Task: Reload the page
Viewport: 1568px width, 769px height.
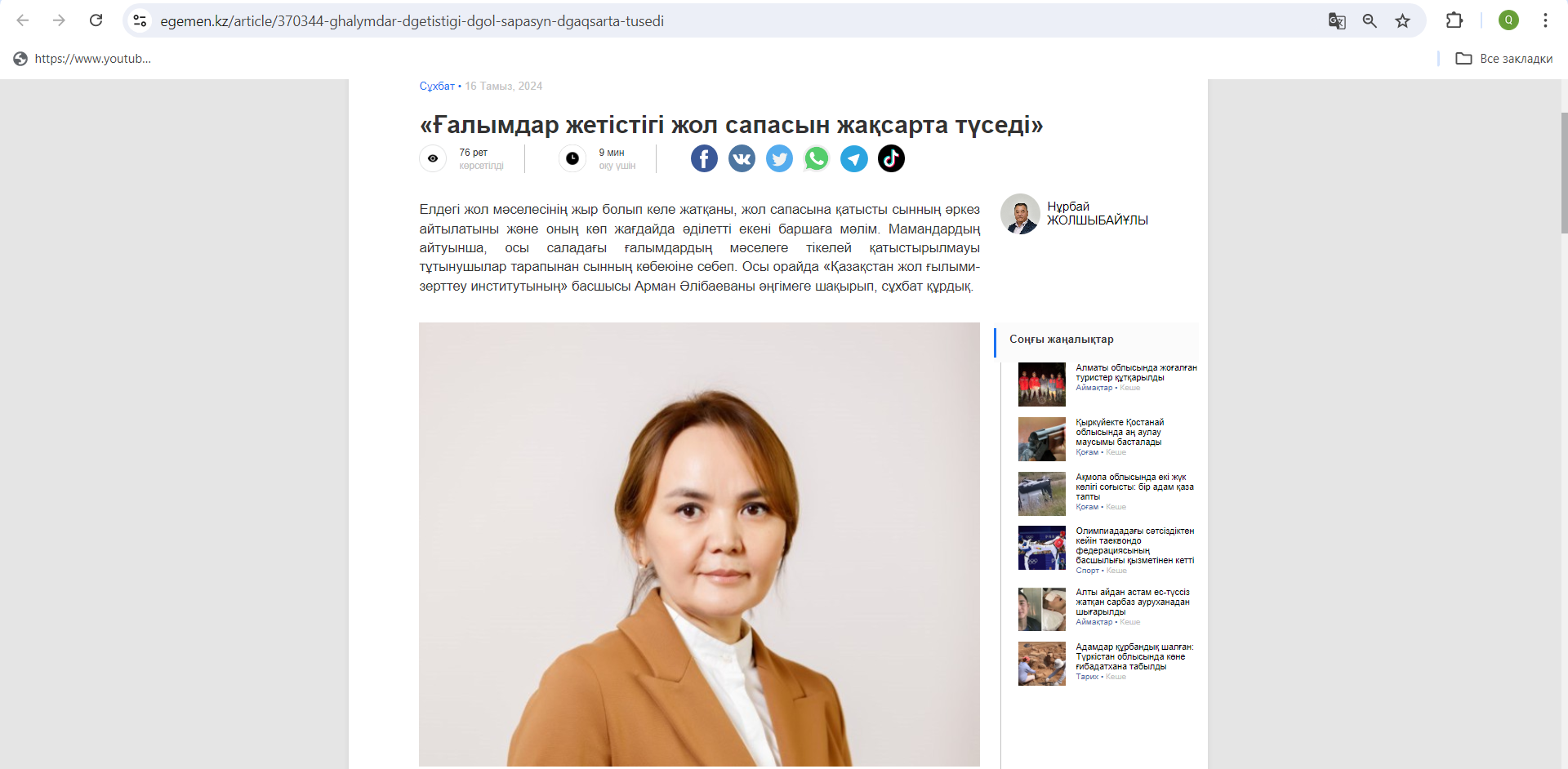Action: tap(96, 20)
